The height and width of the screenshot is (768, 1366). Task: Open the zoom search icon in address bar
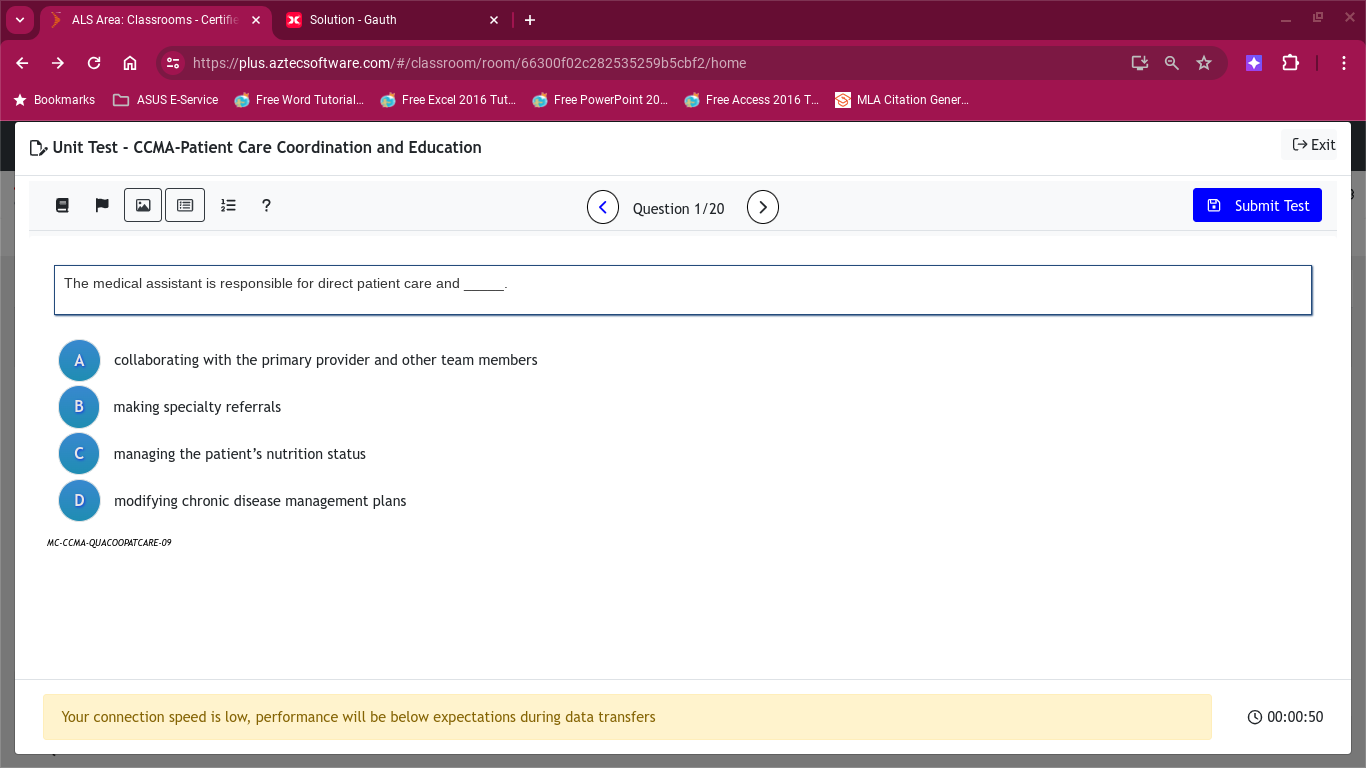[1171, 62]
